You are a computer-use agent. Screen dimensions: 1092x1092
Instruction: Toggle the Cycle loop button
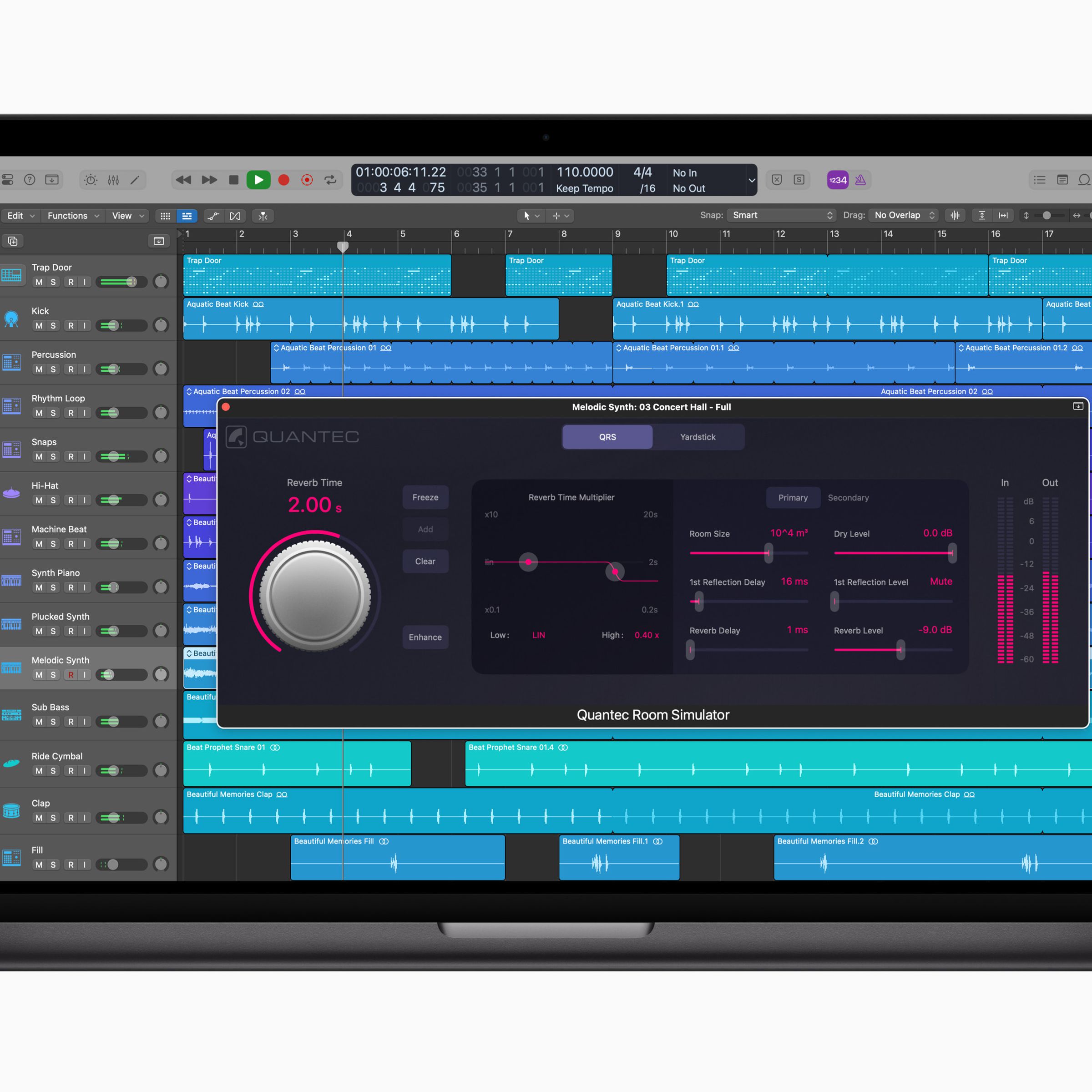point(330,180)
